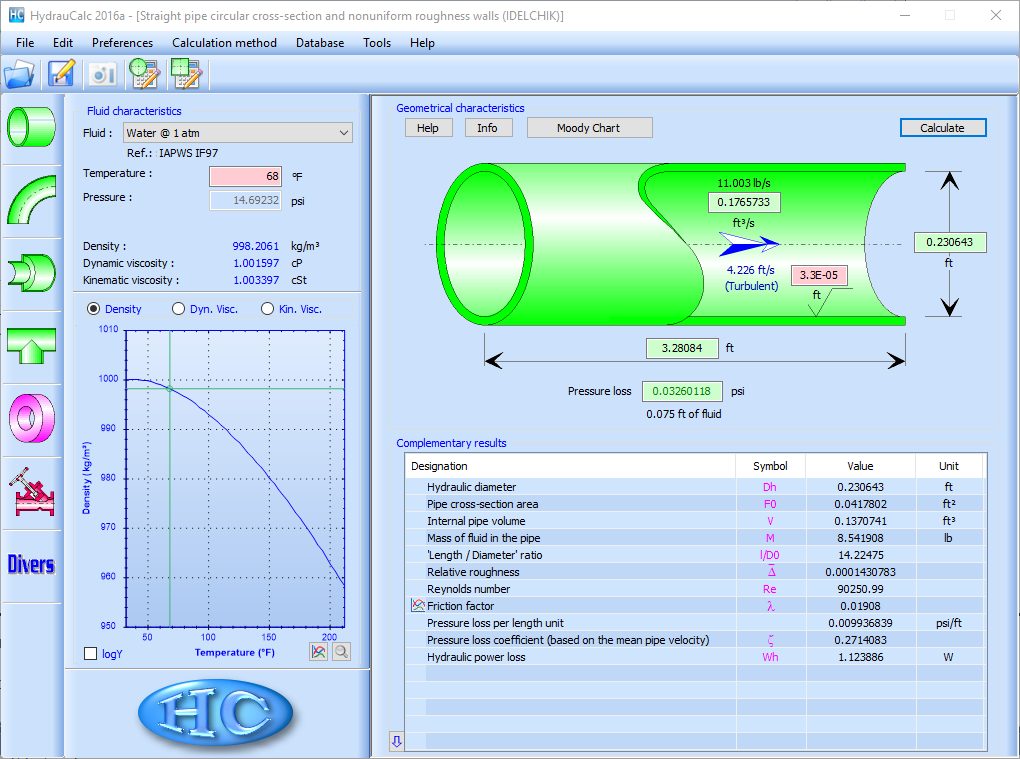This screenshot has width=1020, height=759.
Task: Open the Divers miscellaneous category
Action: click(x=31, y=565)
